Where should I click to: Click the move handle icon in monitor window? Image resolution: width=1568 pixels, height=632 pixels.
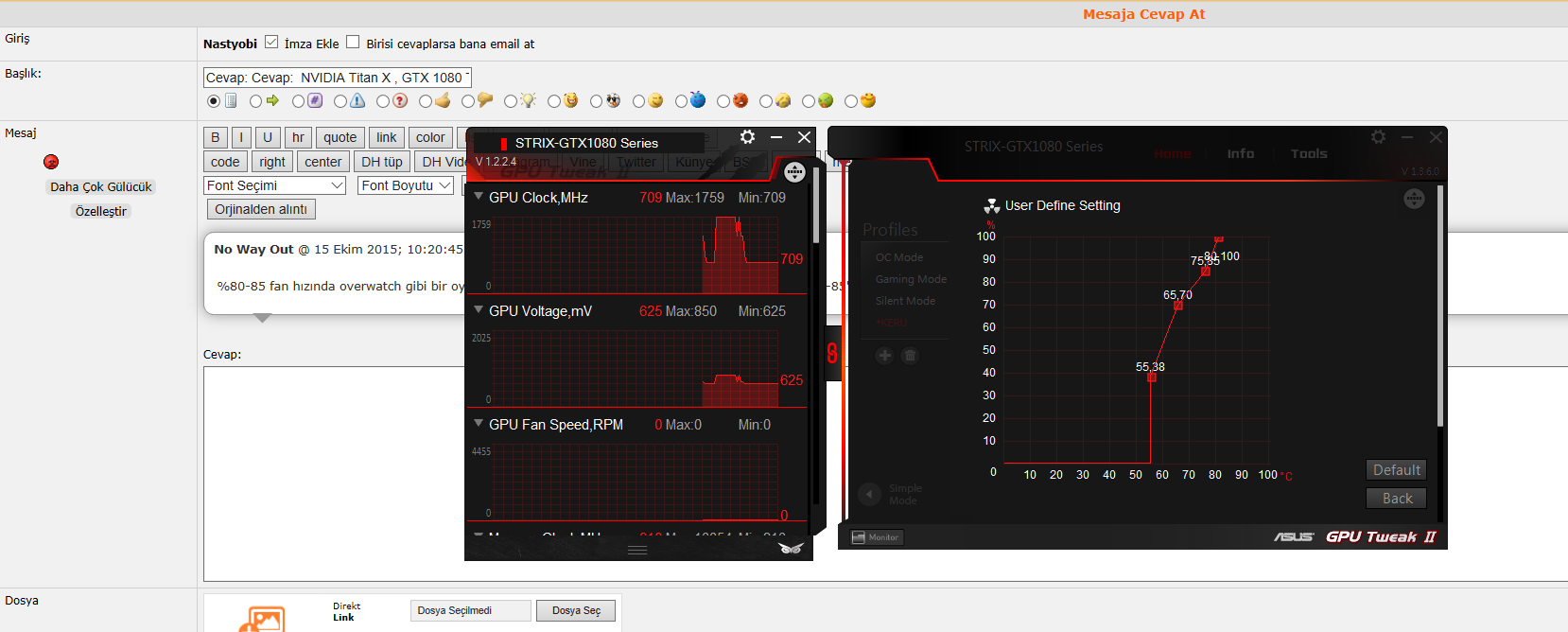click(794, 172)
